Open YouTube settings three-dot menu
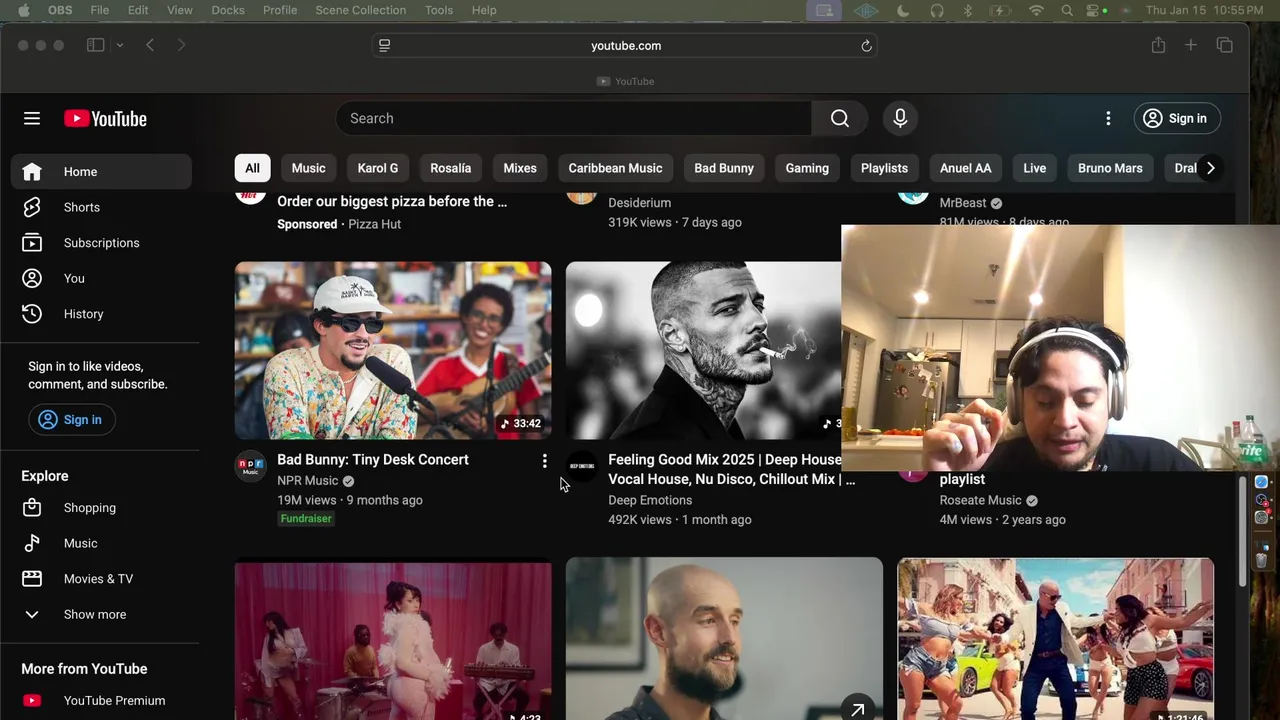 coord(1108,118)
